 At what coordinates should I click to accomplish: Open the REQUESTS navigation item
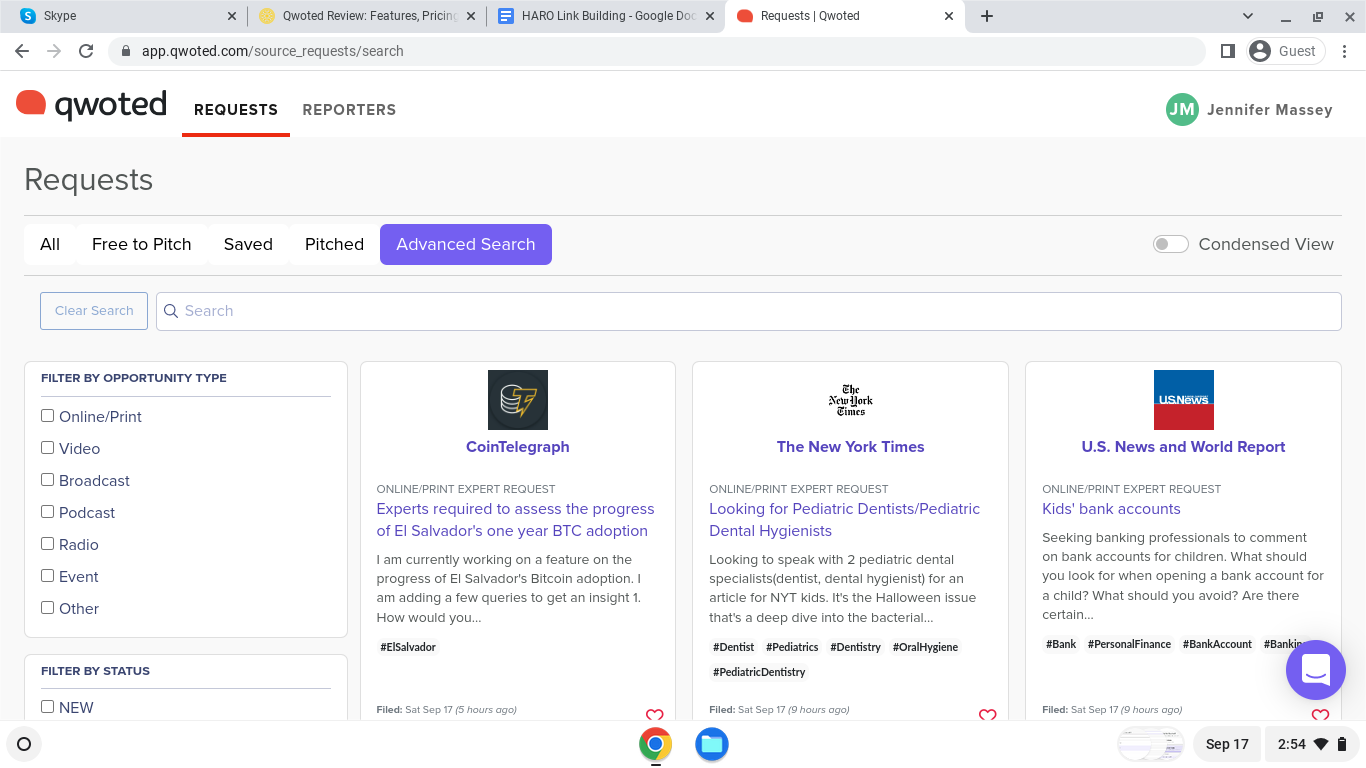236,110
